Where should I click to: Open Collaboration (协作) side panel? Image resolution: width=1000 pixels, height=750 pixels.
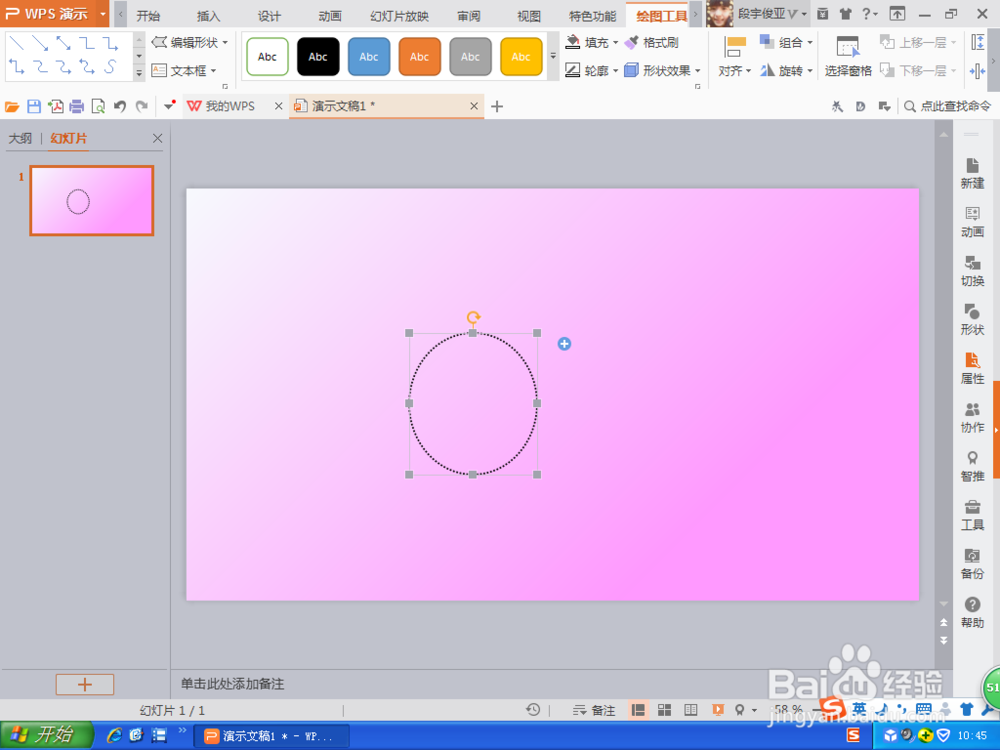972,418
